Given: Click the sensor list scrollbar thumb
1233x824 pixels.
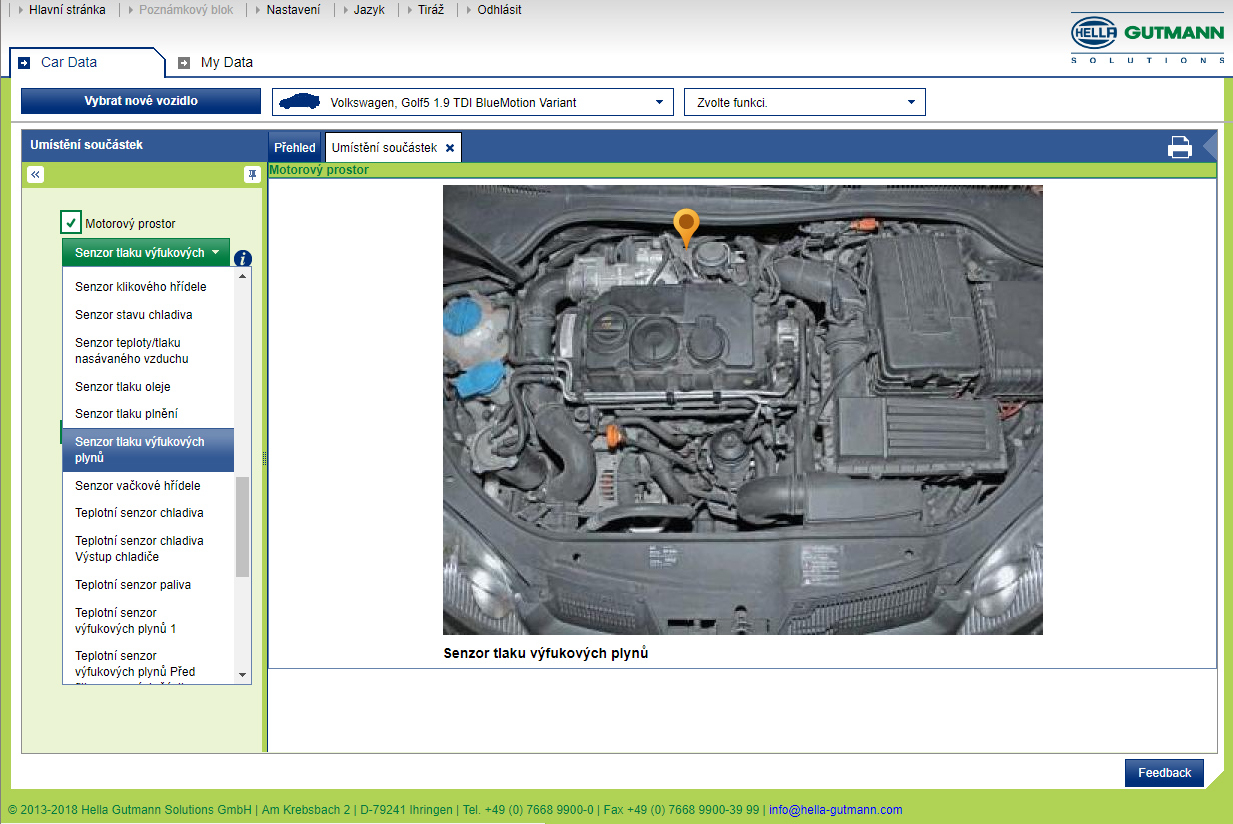Looking at the screenshot, I should (x=242, y=526).
